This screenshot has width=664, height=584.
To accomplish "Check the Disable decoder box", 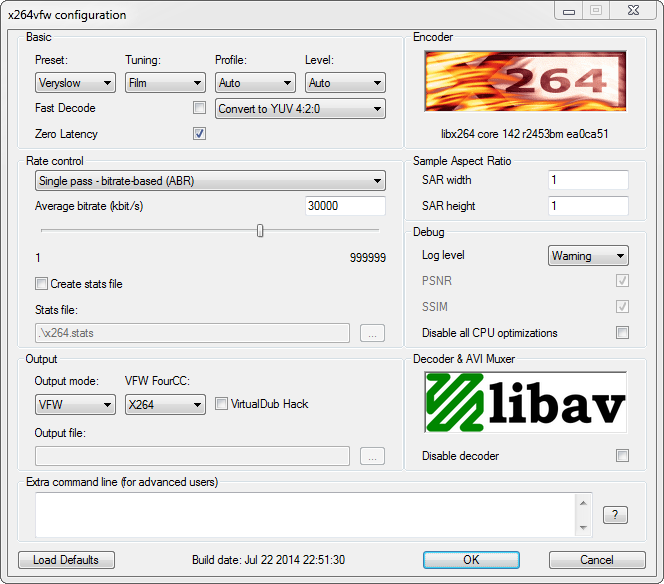I will (x=622, y=456).
